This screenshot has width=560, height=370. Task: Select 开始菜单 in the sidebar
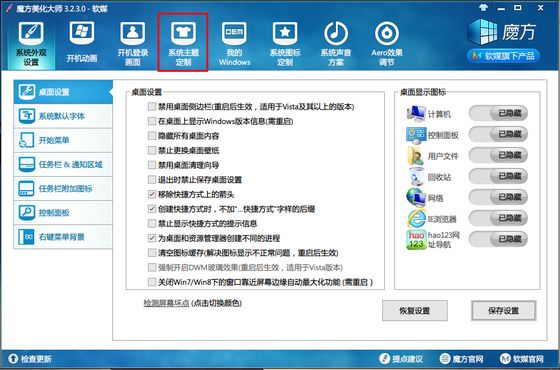(x=63, y=140)
